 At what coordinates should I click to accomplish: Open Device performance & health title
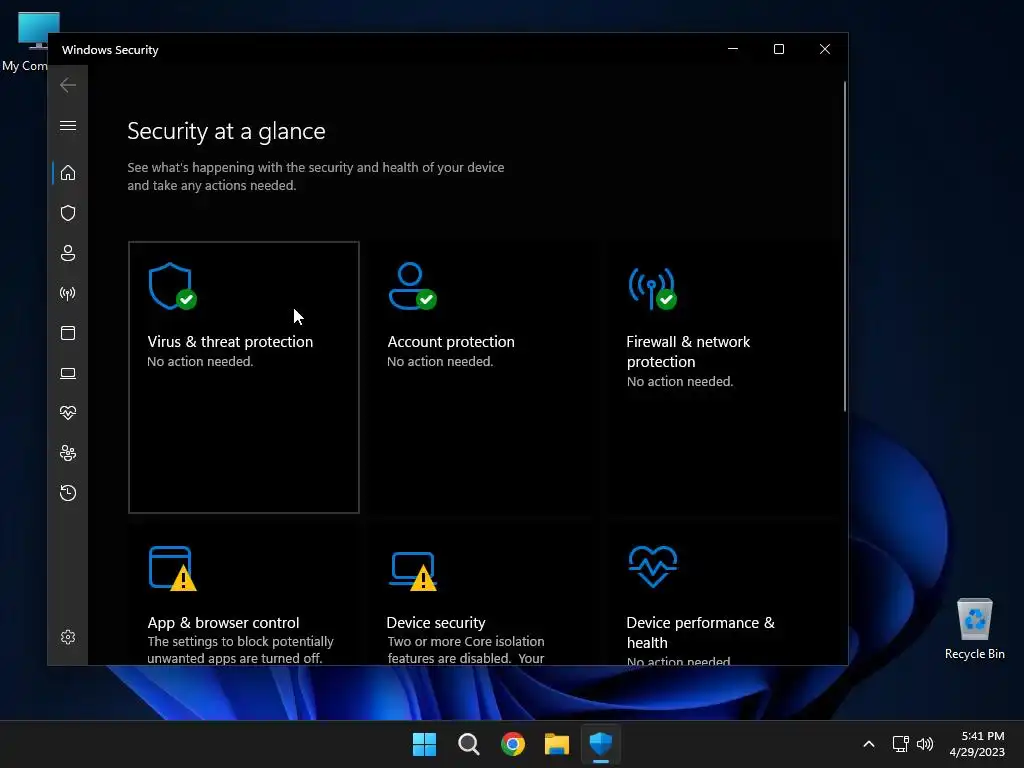(700, 632)
